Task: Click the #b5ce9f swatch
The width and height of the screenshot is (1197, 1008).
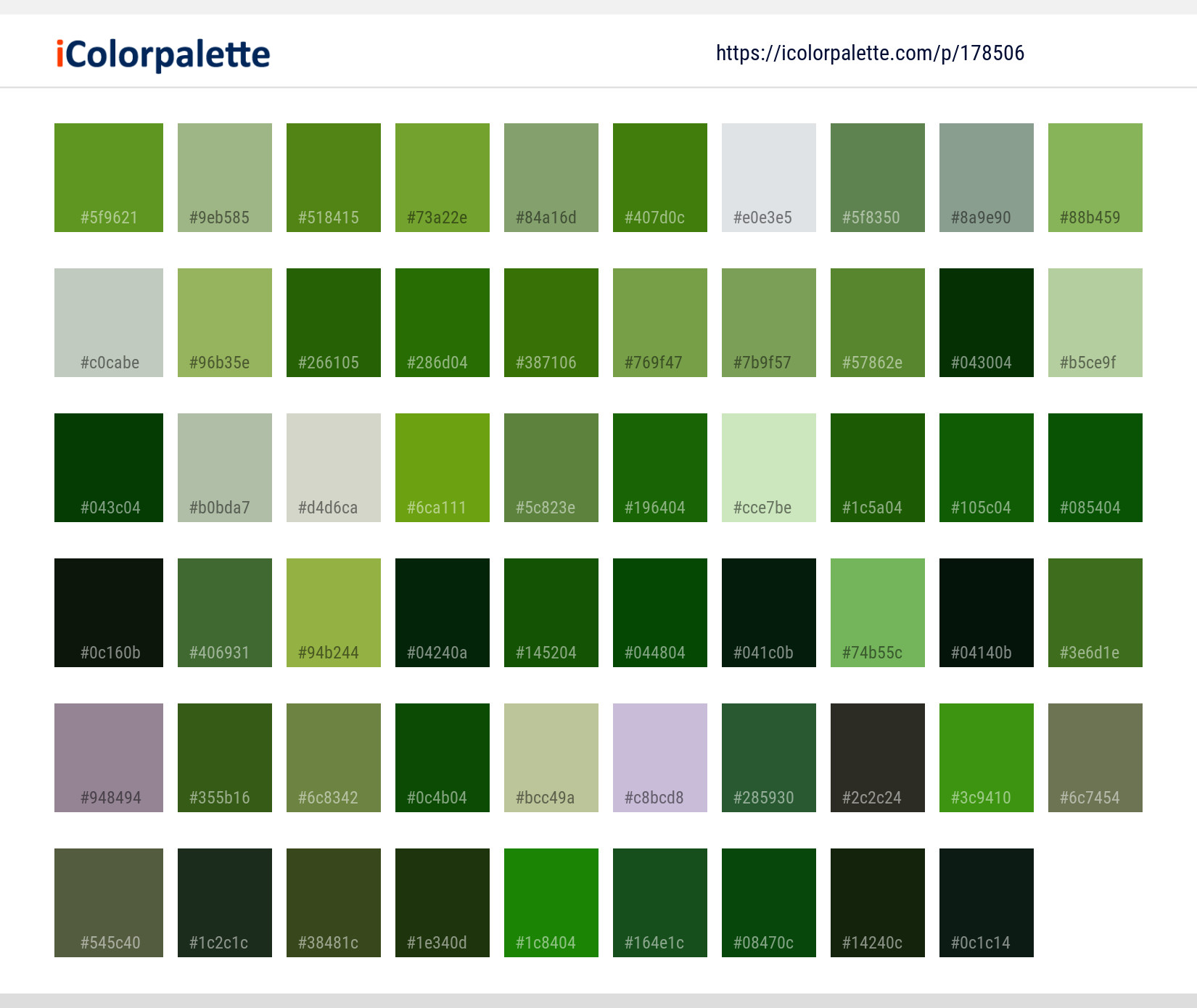Action: (x=1095, y=323)
